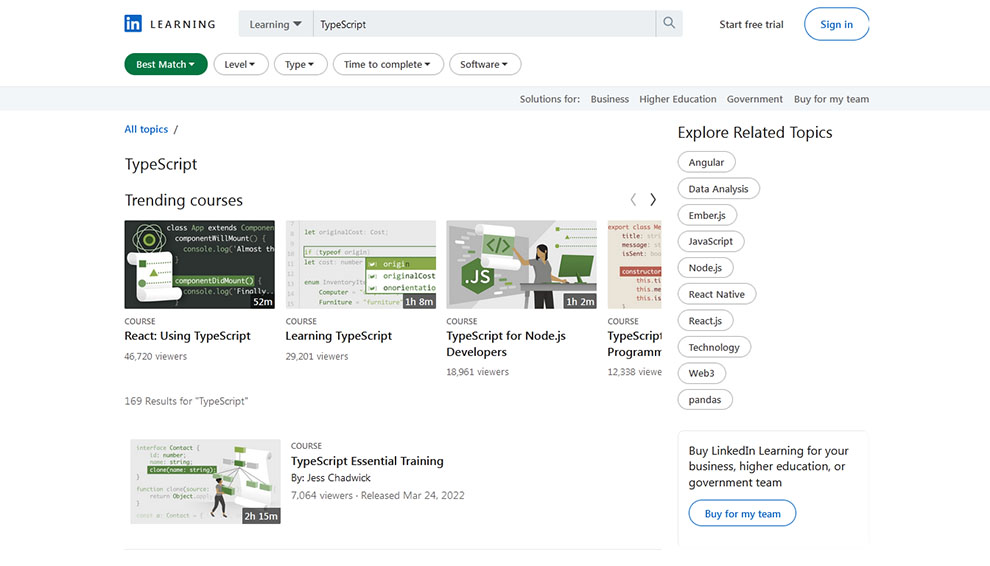Viewport: 990px width, 566px height.
Task: Select the Technology topic chip
Action: point(713,347)
